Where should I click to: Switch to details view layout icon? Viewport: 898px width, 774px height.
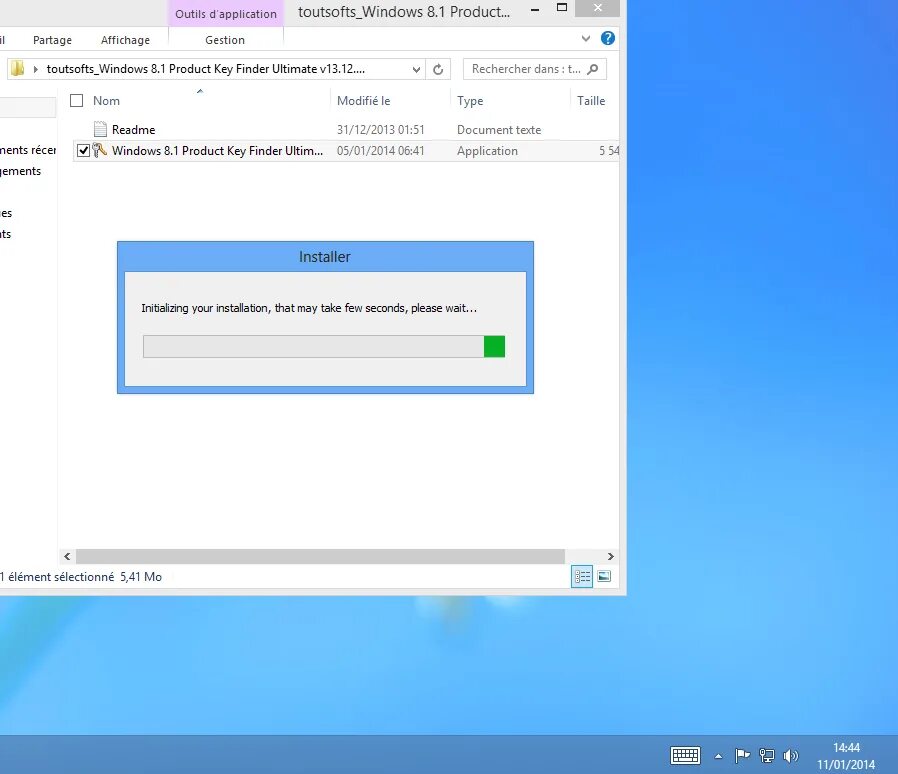(x=582, y=576)
